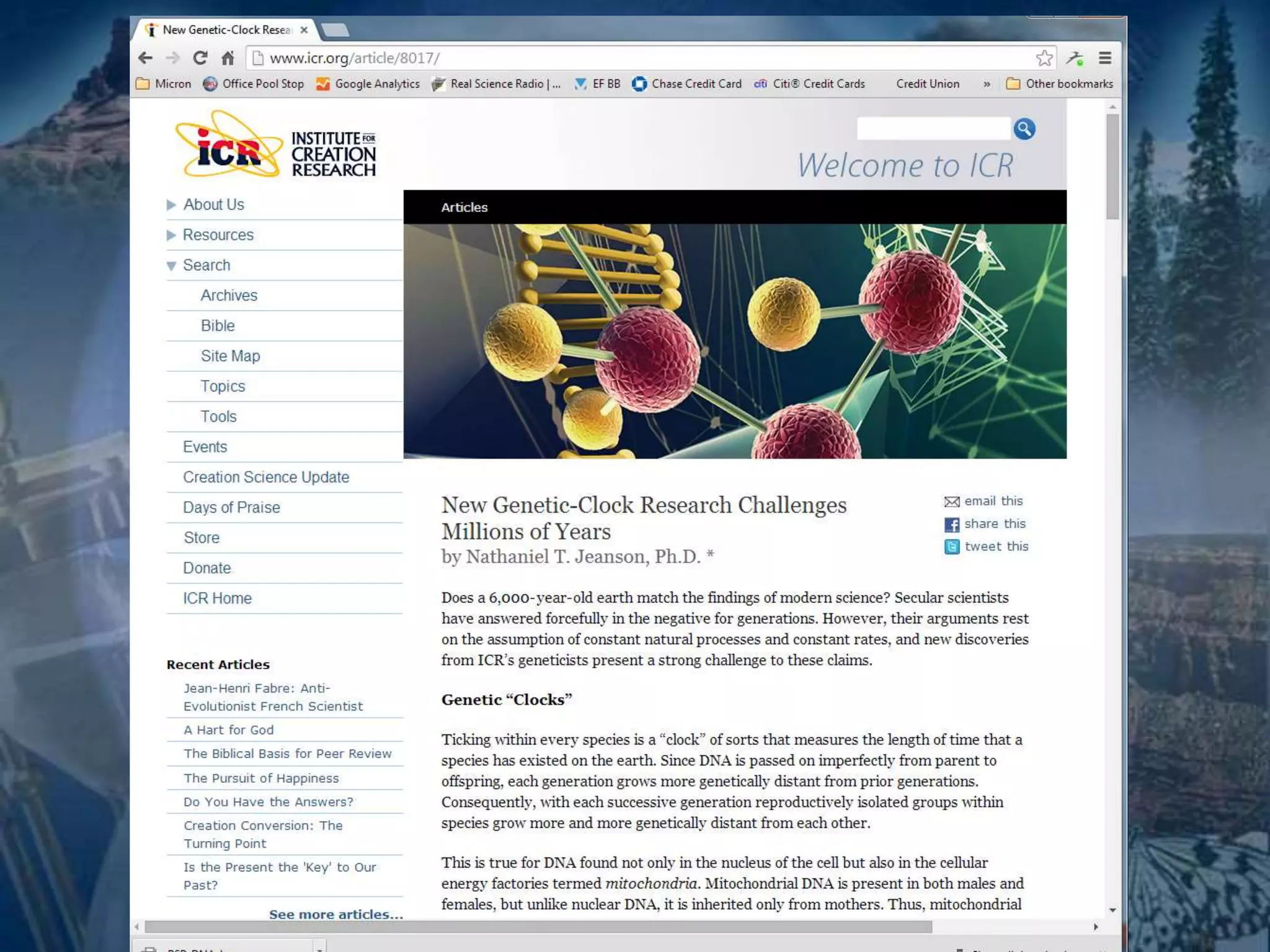Expand the Resources menu arrow
1270x952 pixels.
click(x=171, y=236)
